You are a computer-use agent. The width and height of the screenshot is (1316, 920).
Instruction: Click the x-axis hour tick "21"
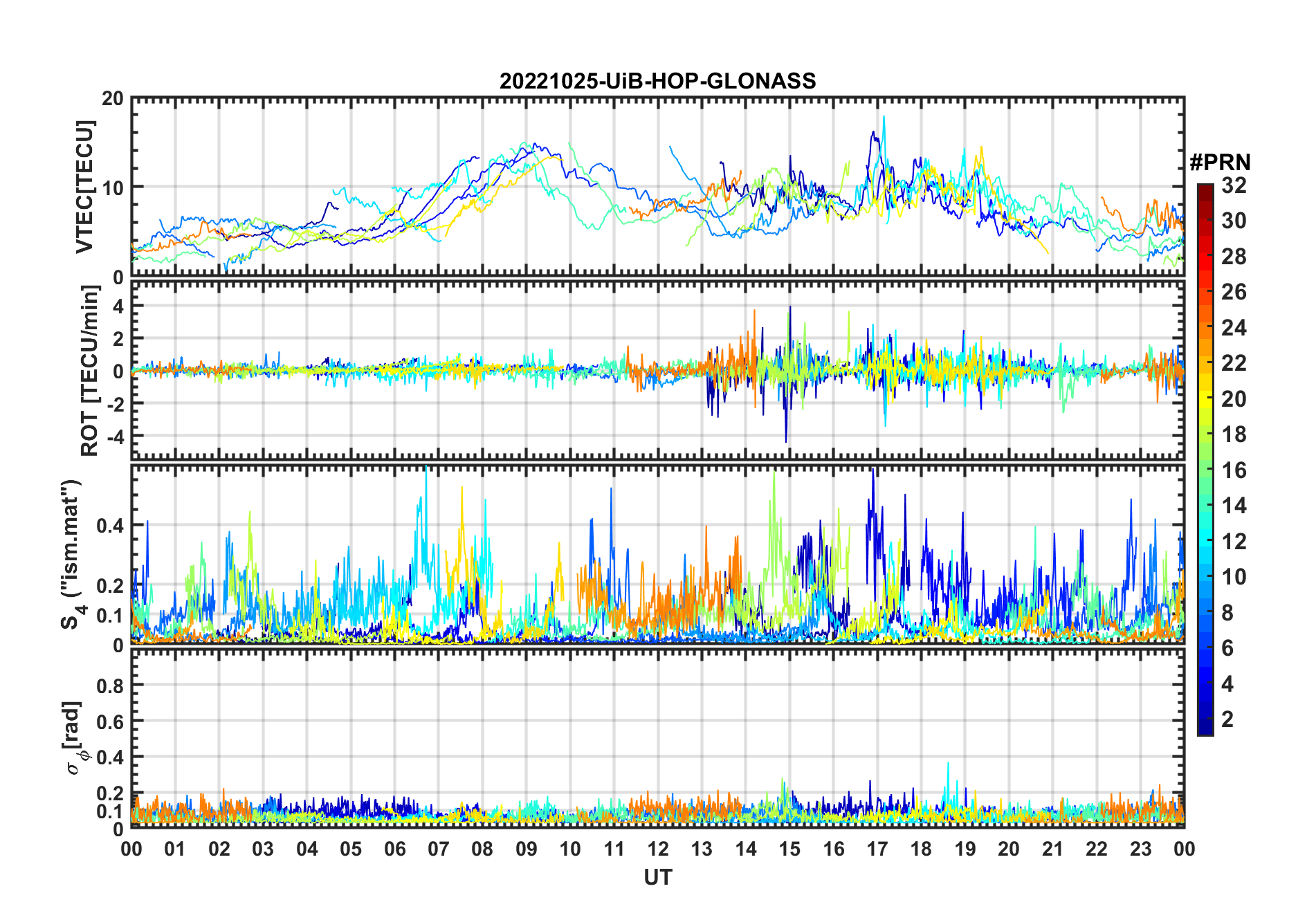[1052, 849]
